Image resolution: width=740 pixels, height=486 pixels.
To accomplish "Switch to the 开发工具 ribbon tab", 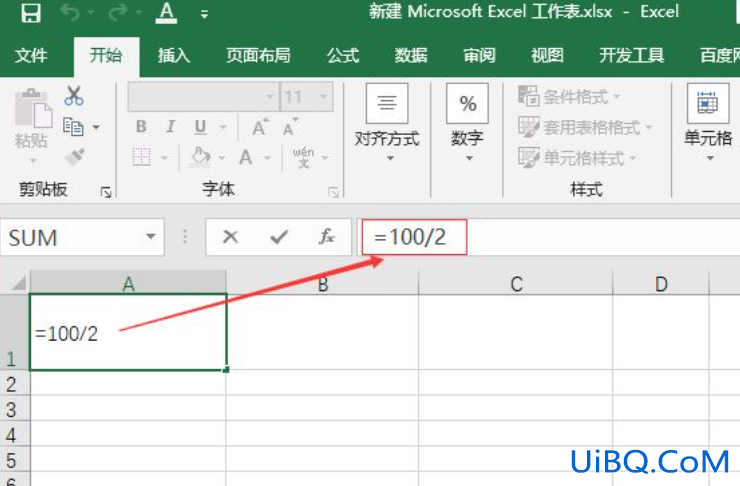I will (x=632, y=56).
